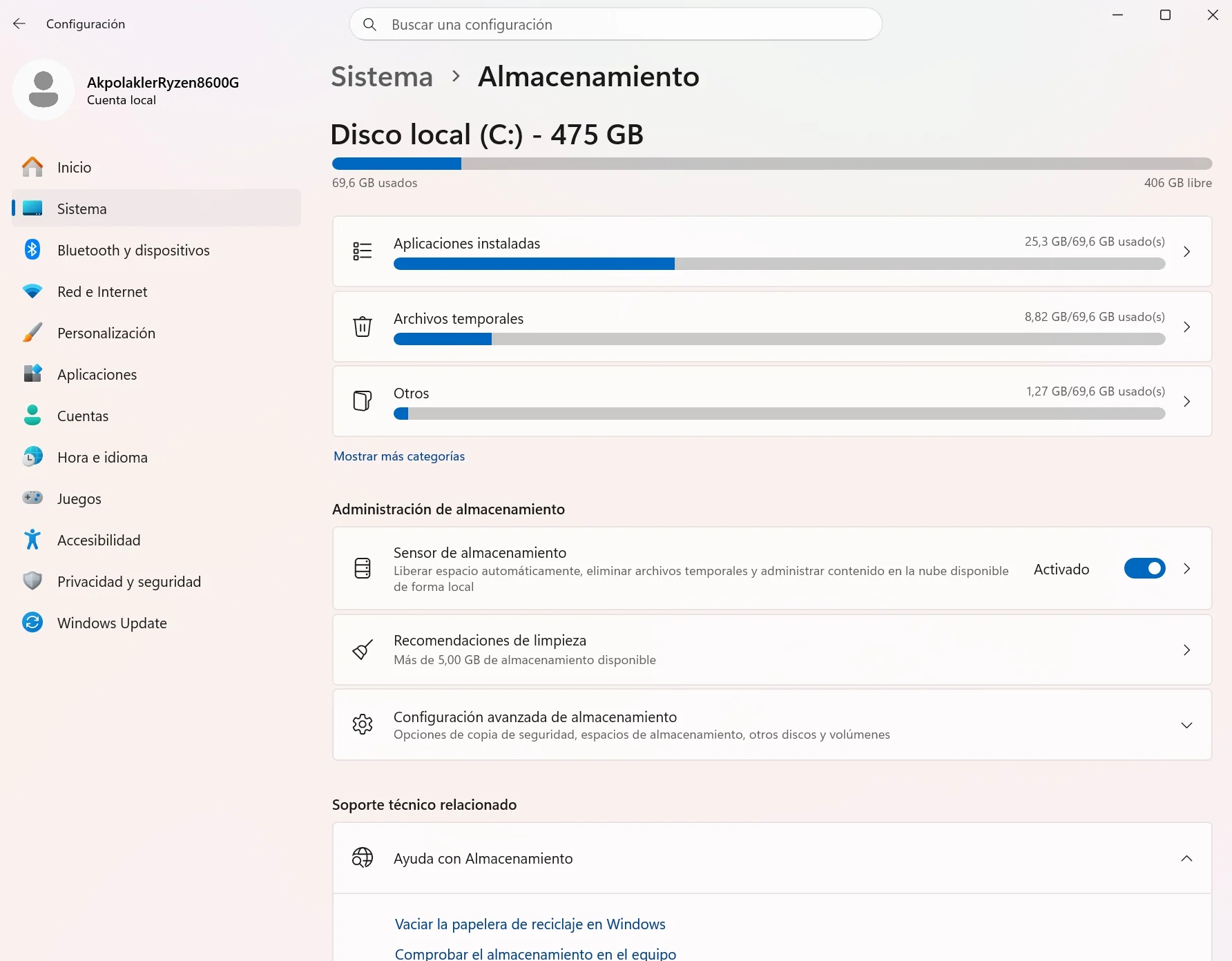Click the user profile avatar
The width and height of the screenshot is (1232, 961).
click(x=44, y=90)
